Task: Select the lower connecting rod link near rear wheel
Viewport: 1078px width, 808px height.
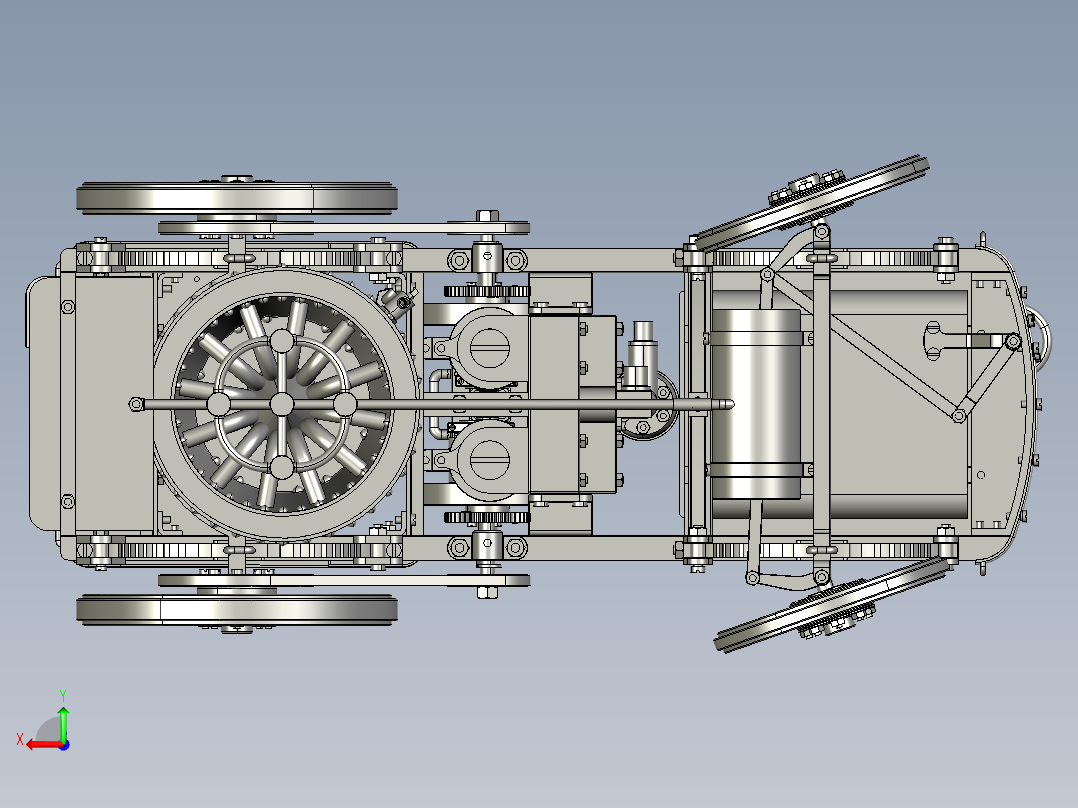Action: [344, 580]
